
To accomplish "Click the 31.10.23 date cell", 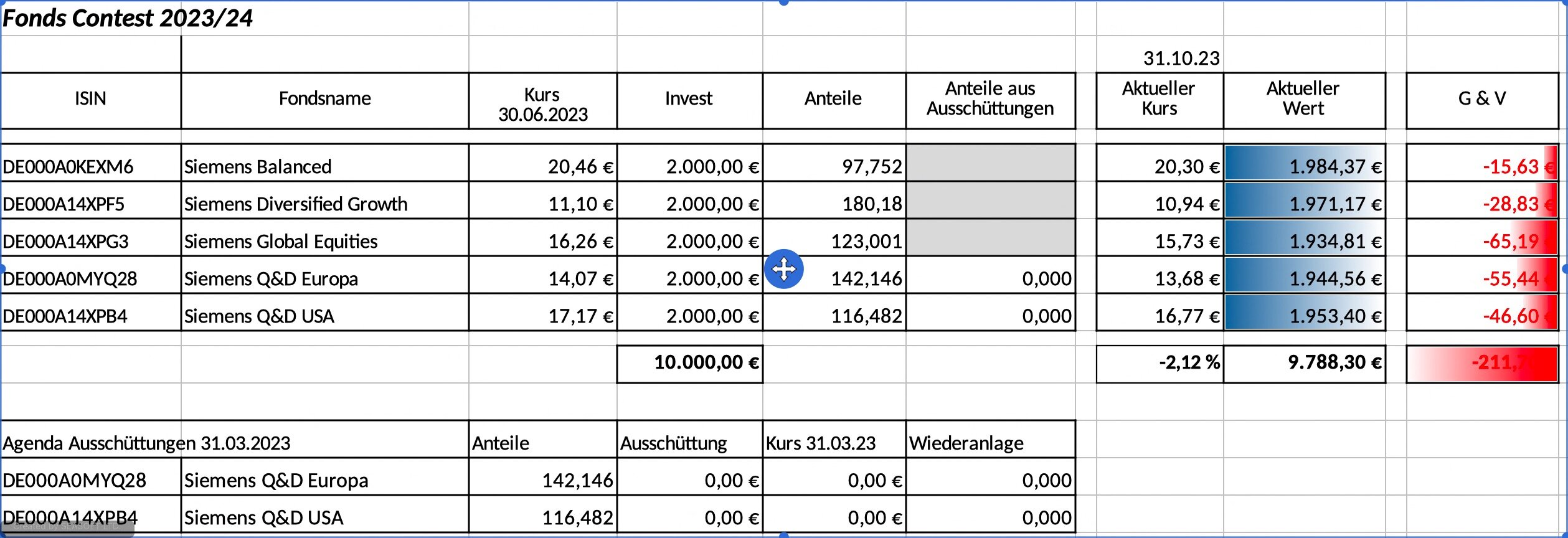I will pyautogui.click(x=1181, y=59).
